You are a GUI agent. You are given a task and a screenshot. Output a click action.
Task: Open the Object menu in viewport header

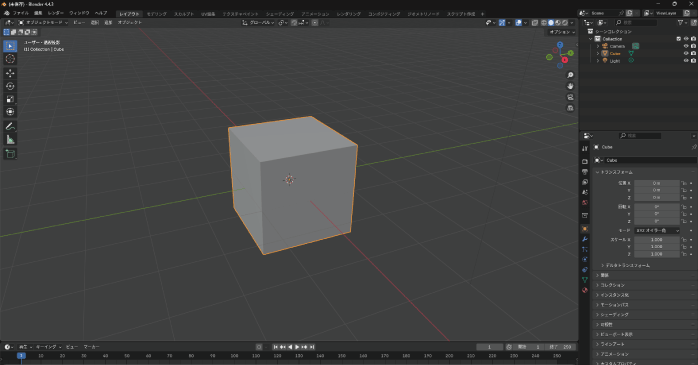pos(130,22)
